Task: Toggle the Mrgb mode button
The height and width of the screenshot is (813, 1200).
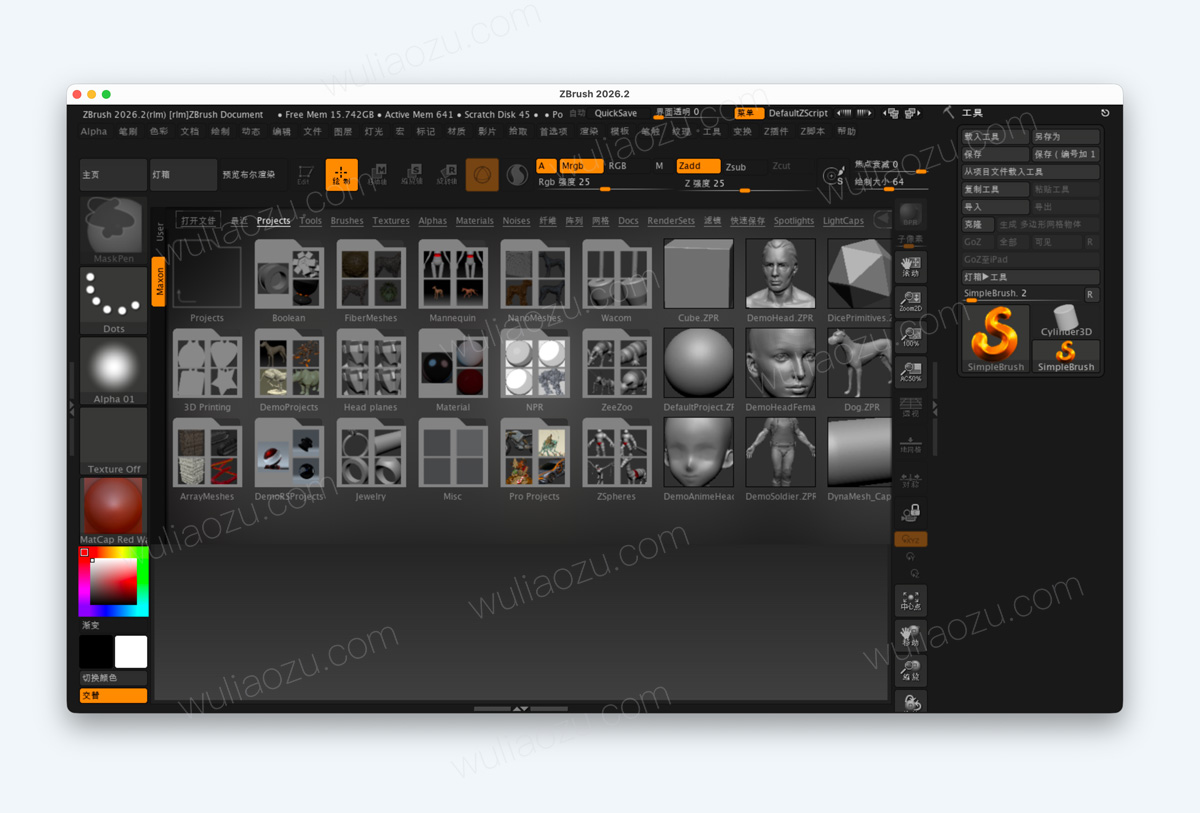Action: click(580, 166)
